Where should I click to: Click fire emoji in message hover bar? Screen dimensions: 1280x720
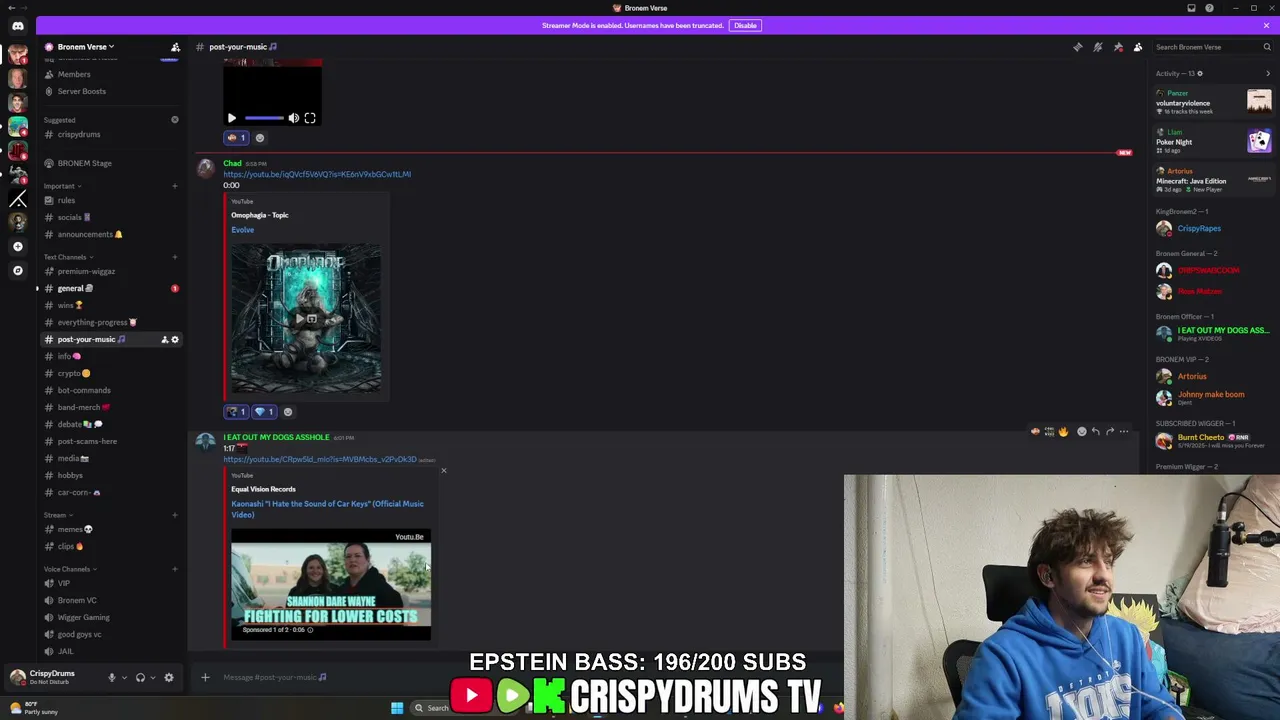pyautogui.click(x=1063, y=432)
